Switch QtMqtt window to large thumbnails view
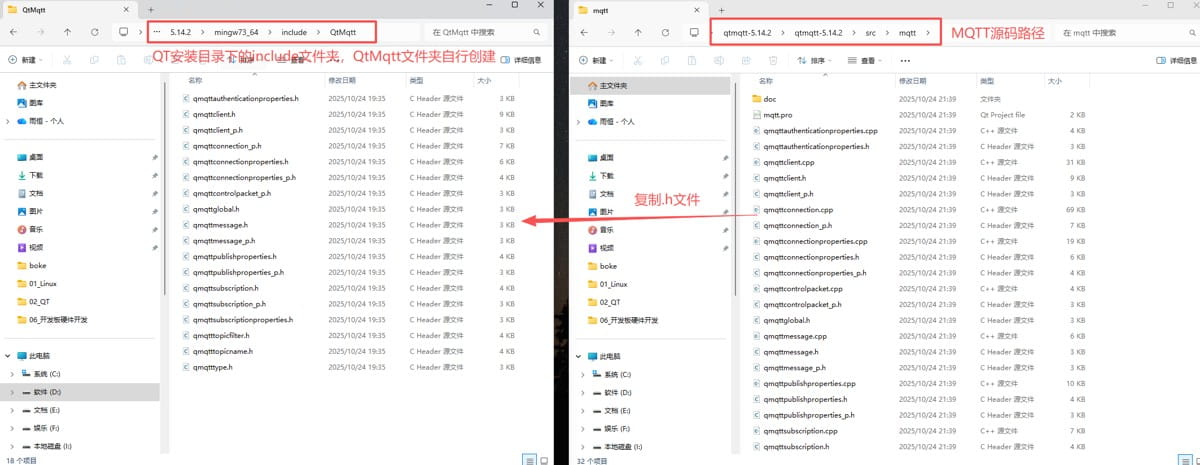This screenshot has width=1200, height=465. tap(543, 459)
